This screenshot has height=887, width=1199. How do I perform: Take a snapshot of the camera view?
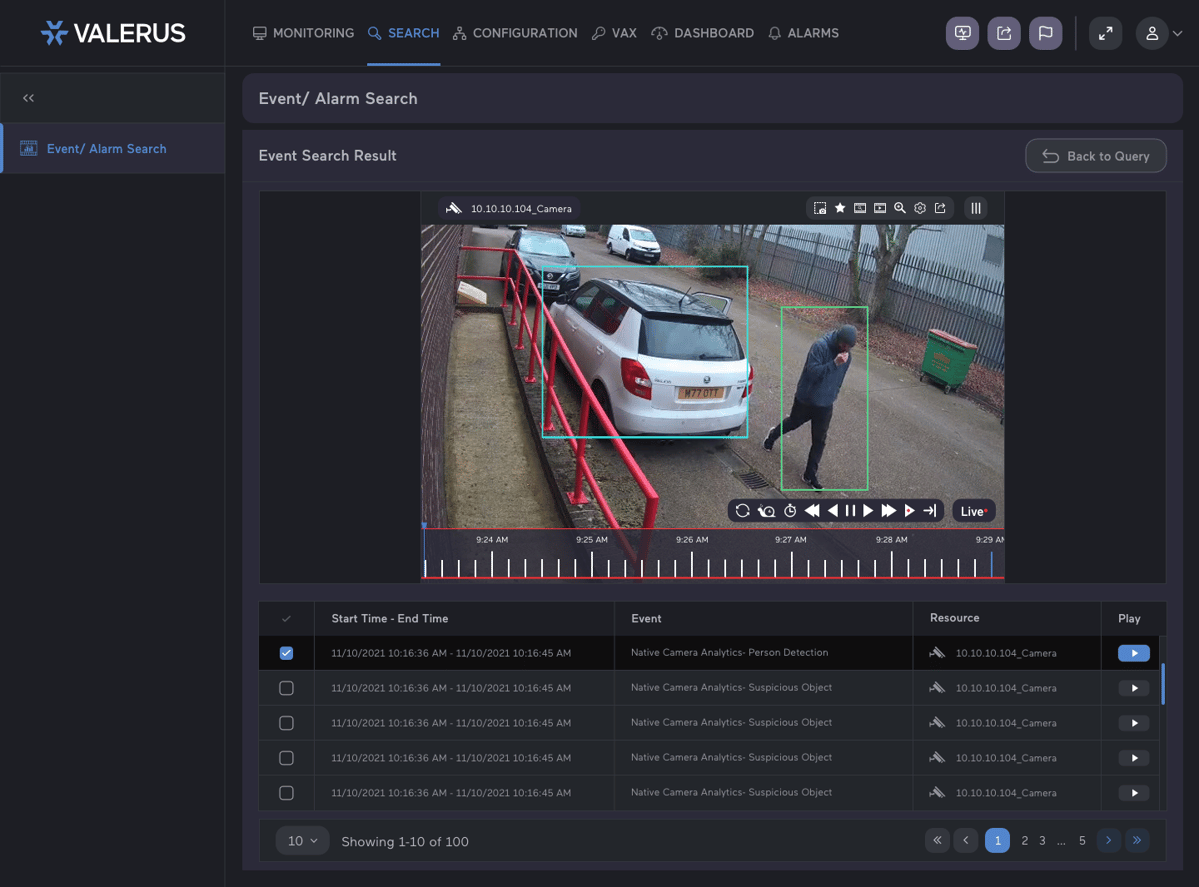(820, 208)
